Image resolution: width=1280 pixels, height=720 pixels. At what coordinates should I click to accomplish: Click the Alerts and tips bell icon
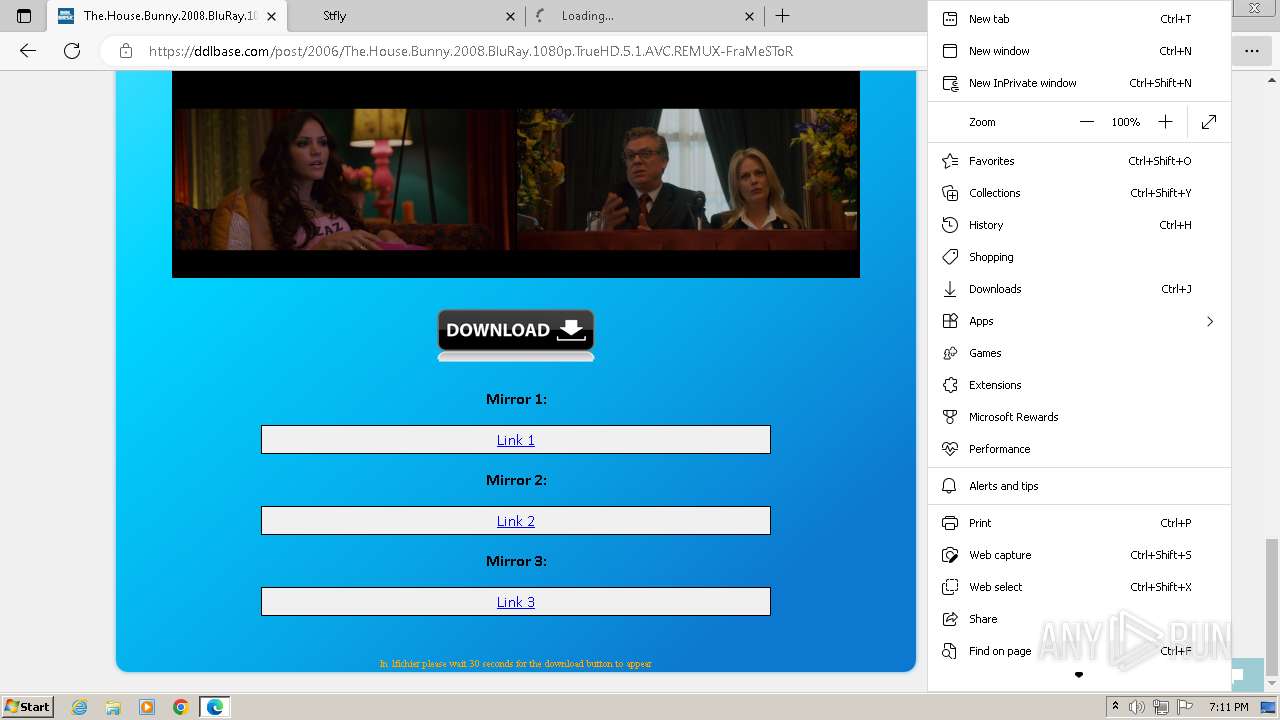click(950, 486)
